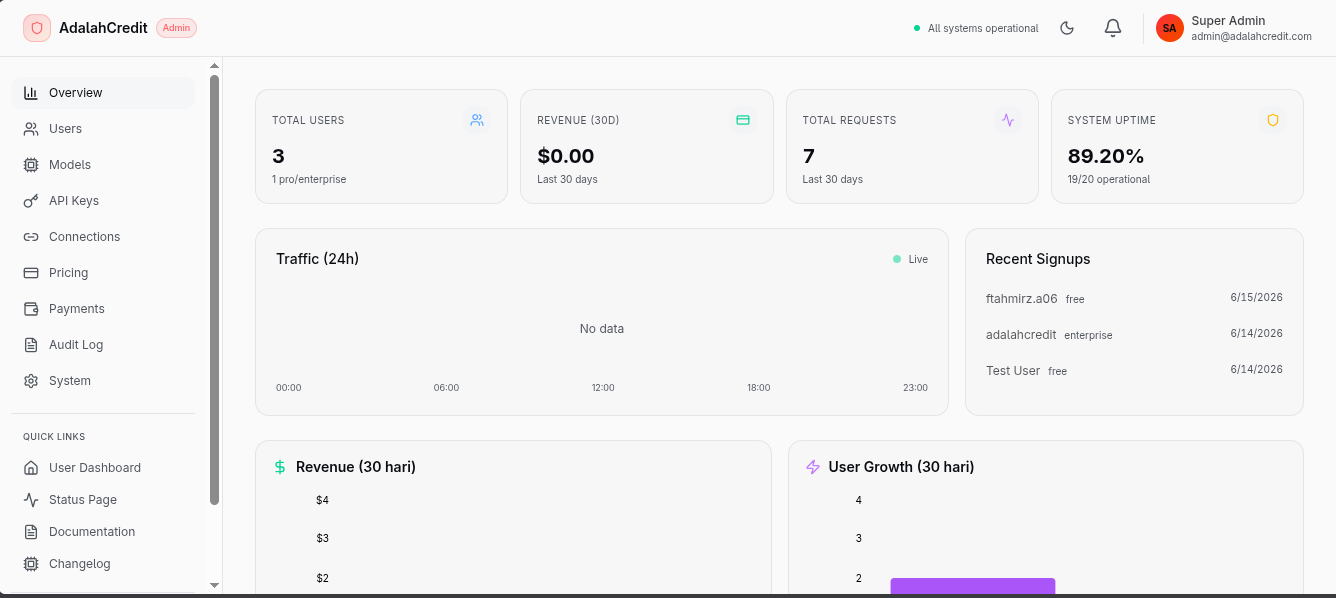The width and height of the screenshot is (1336, 598).
Task: Click the Users people icon in sidebar
Action: pyautogui.click(x=31, y=129)
